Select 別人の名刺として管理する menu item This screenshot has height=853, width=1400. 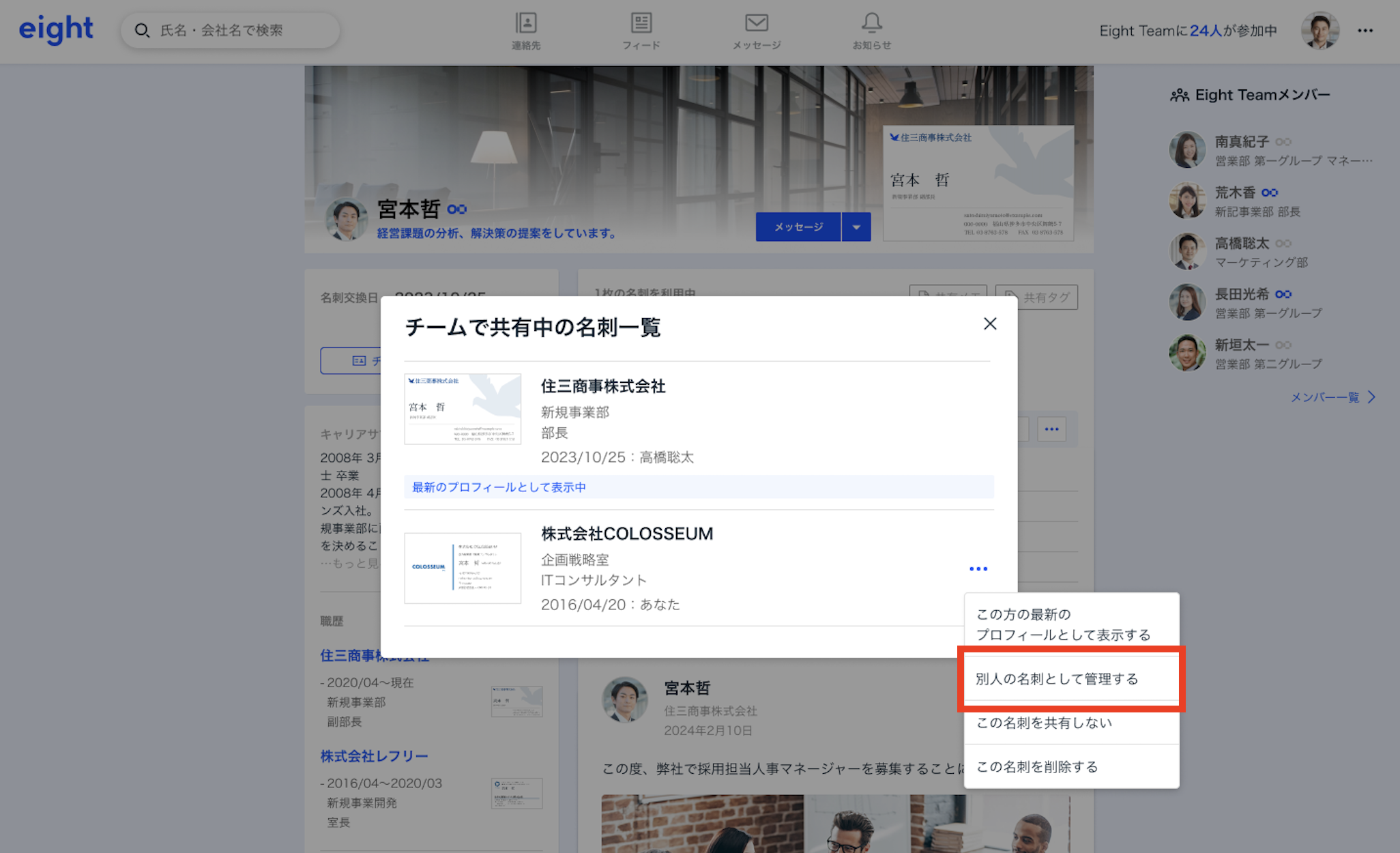pos(1056,679)
